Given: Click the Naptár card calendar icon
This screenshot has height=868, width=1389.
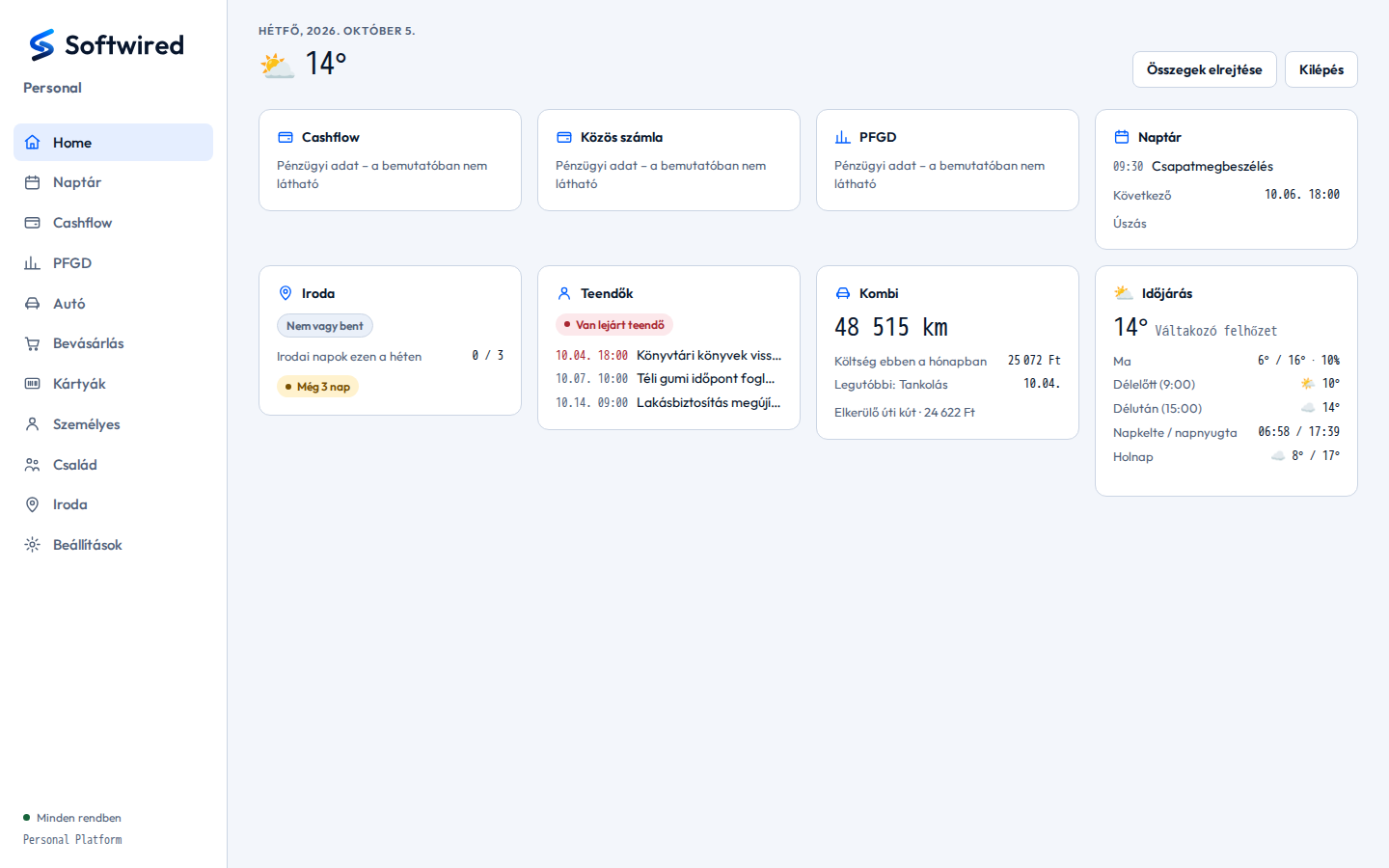Looking at the screenshot, I should (x=1122, y=137).
